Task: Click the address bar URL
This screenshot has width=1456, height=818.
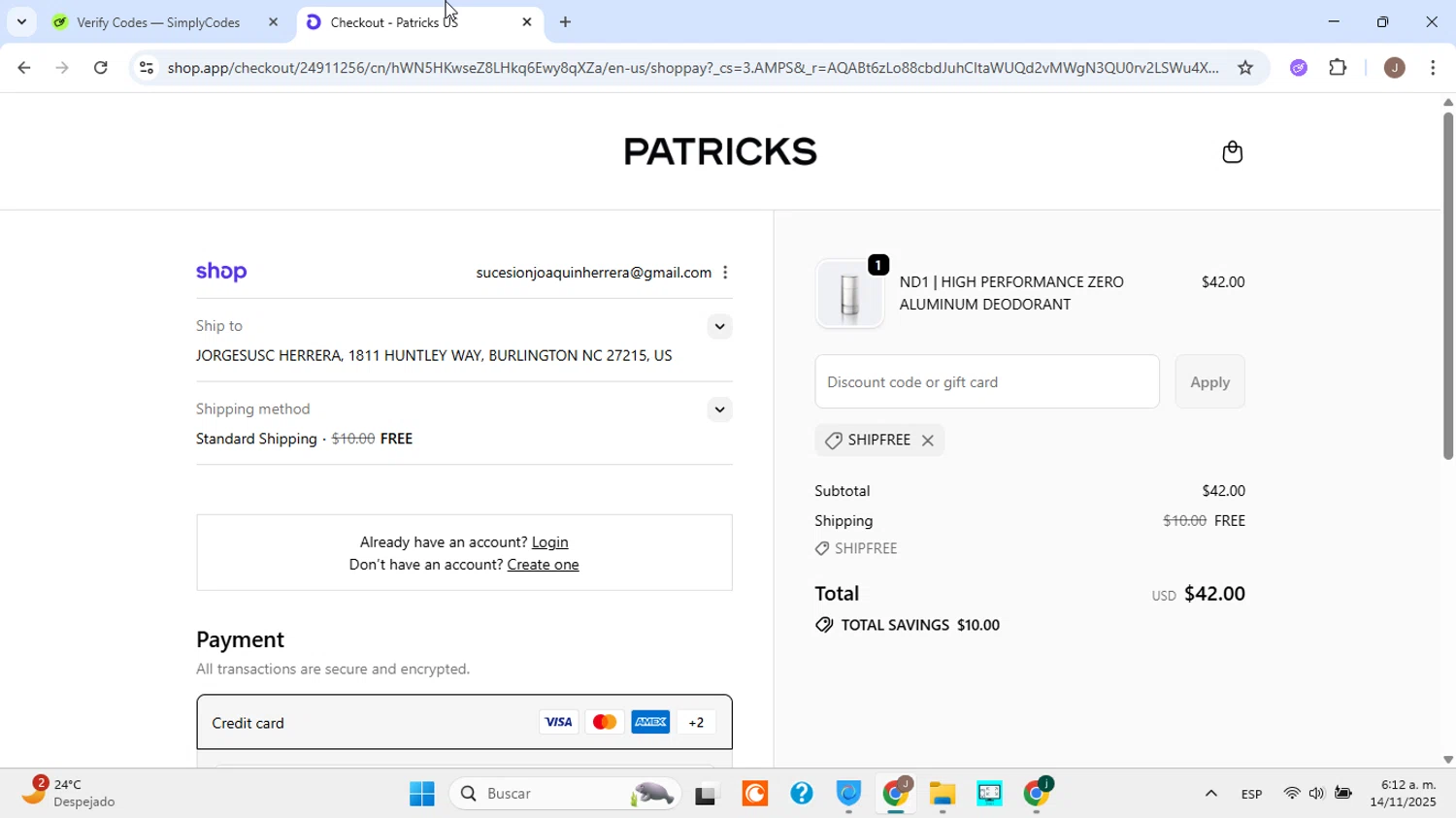Action: point(693,68)
